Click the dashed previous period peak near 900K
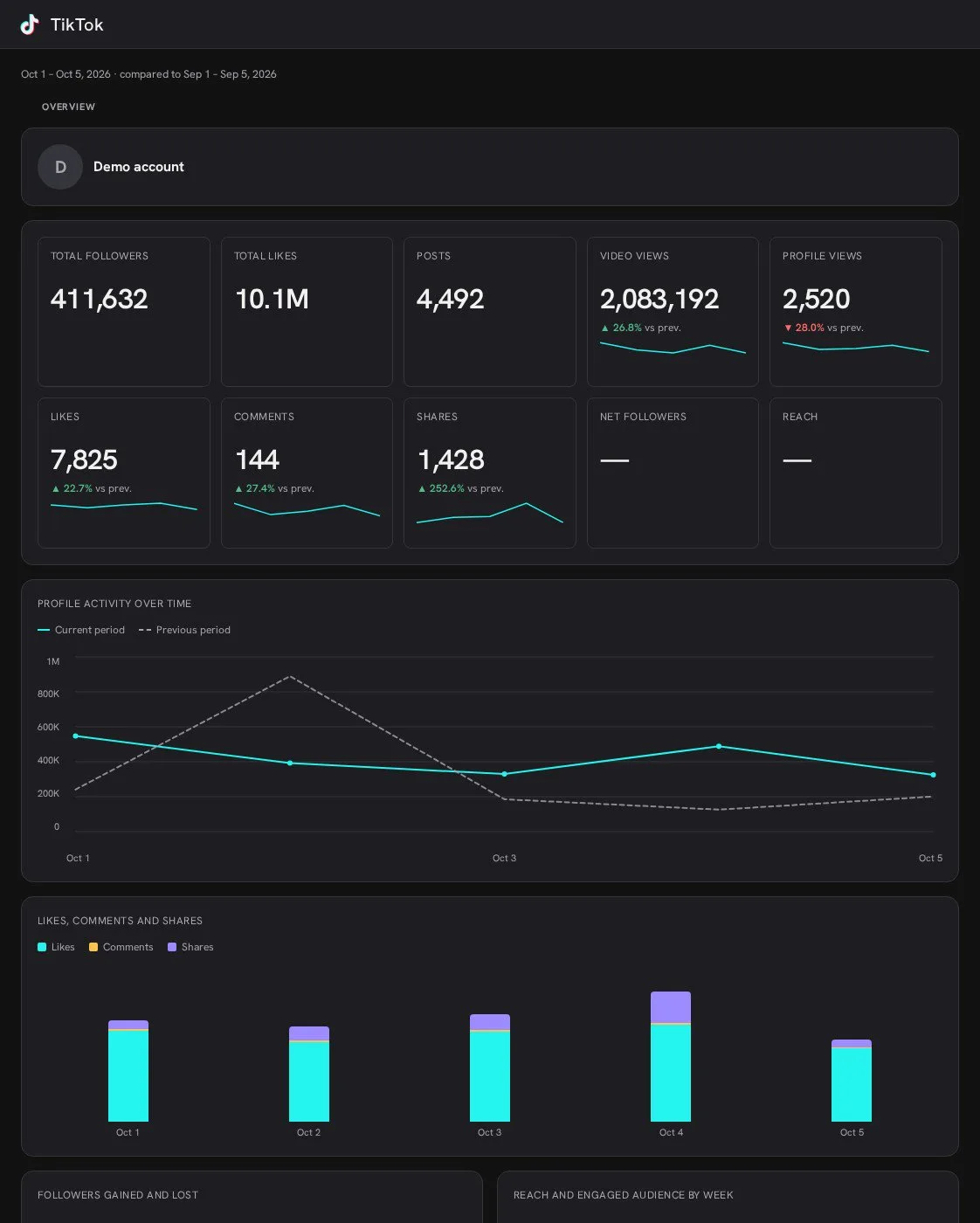Screen dimensions: 980x1223 click(290, 676)
